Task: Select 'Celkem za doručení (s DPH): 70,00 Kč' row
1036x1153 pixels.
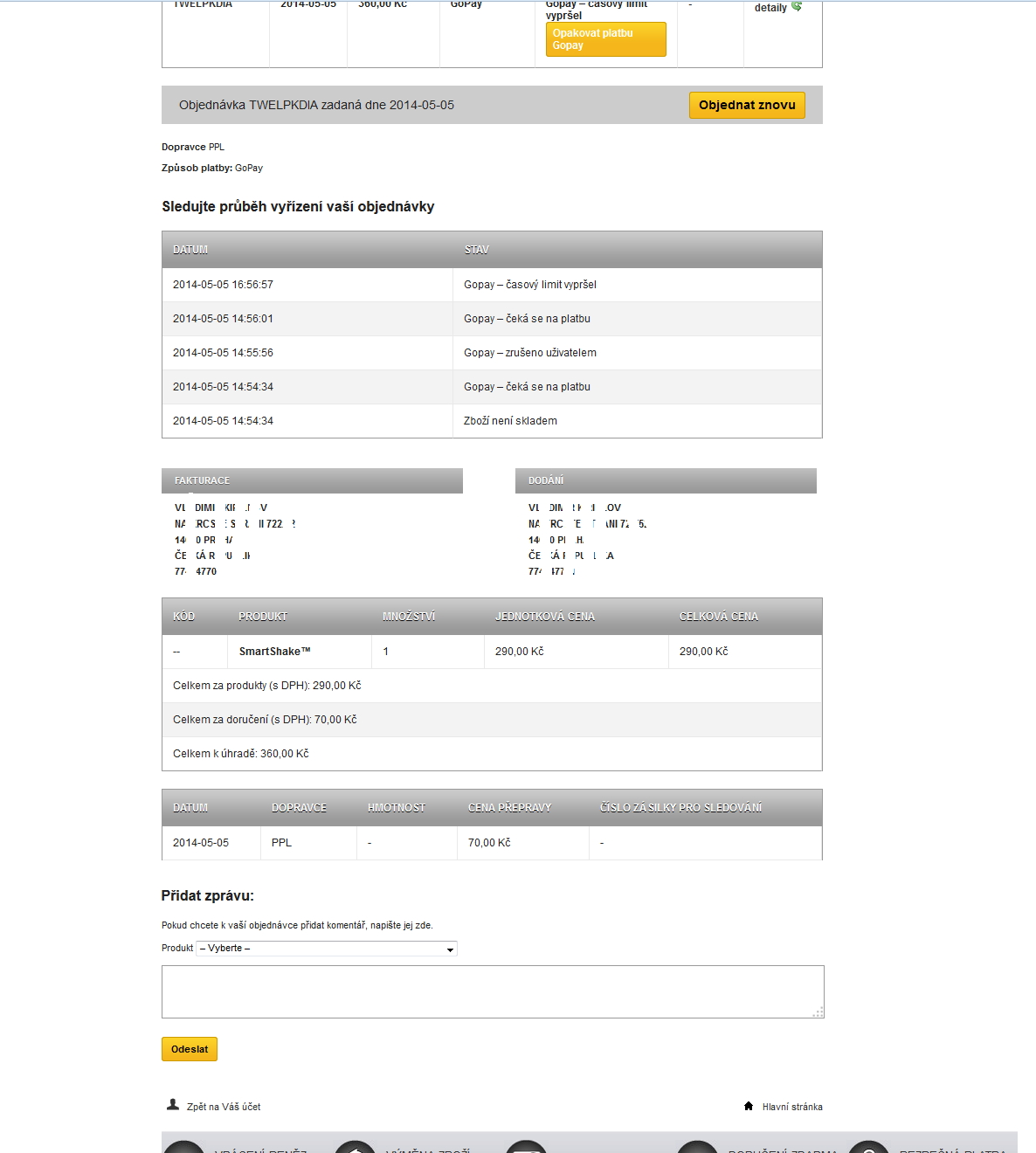Action: click(492, 720)
